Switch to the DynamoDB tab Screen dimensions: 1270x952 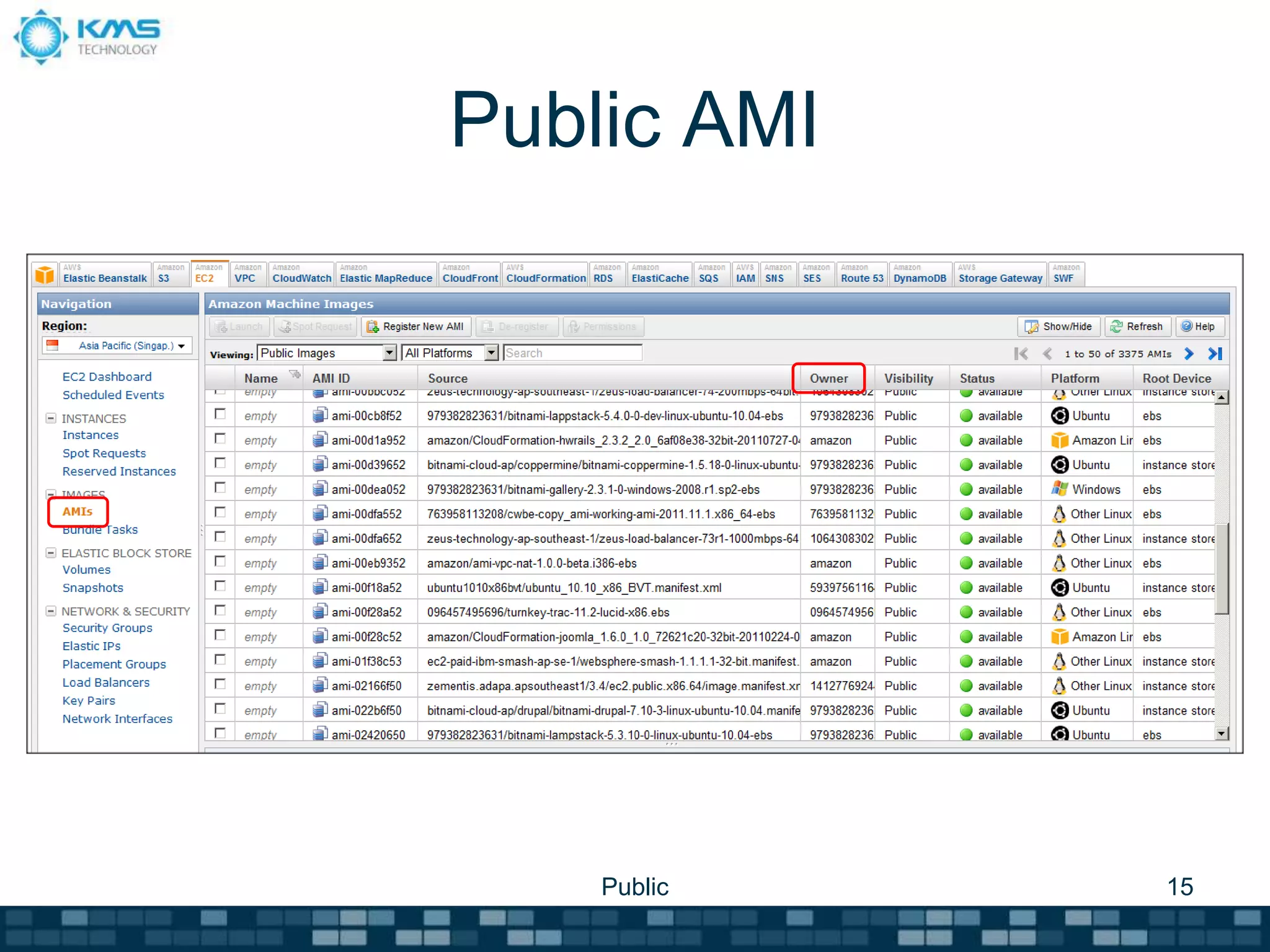pos(920,274)
